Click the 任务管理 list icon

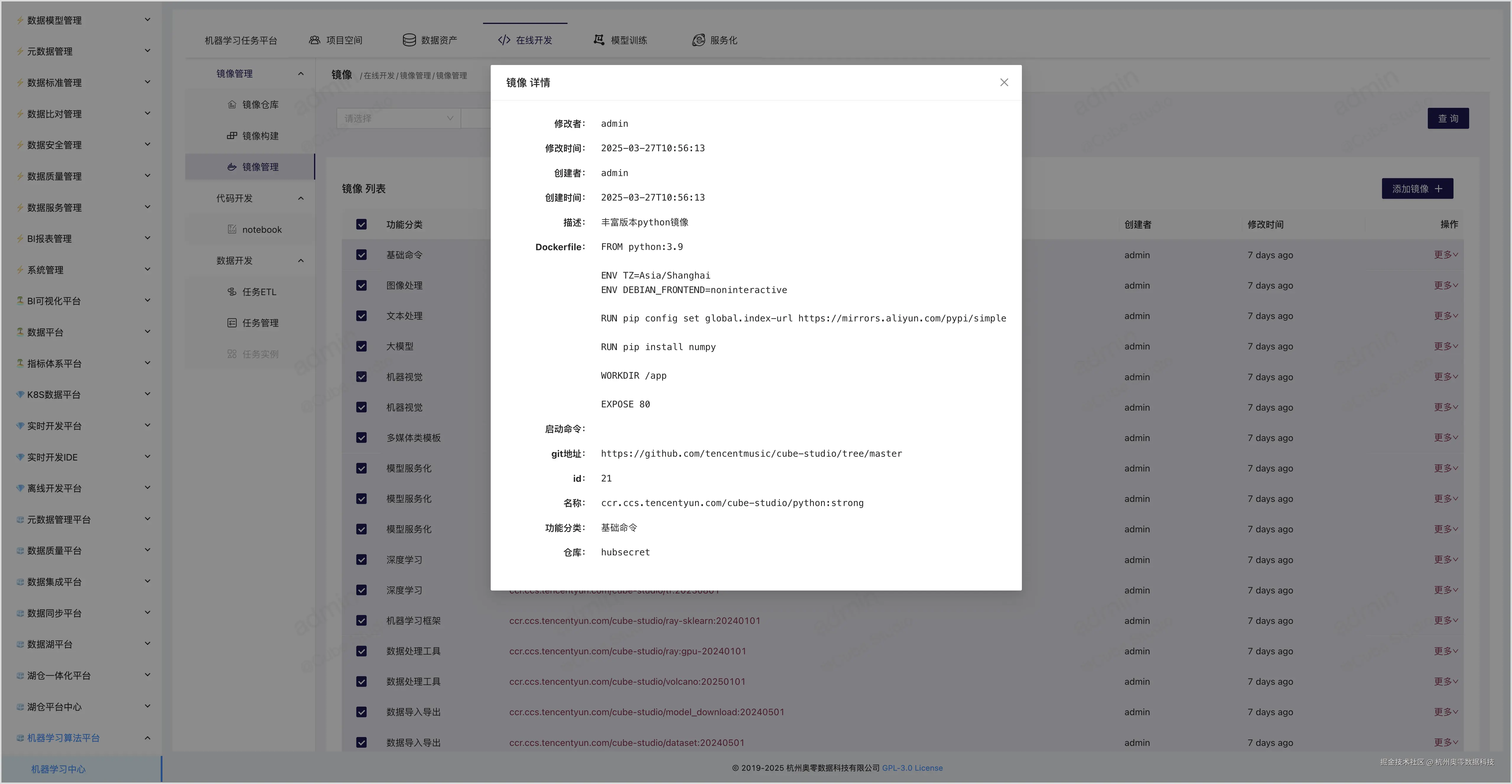pyautogui.click(x=232, y=323)
